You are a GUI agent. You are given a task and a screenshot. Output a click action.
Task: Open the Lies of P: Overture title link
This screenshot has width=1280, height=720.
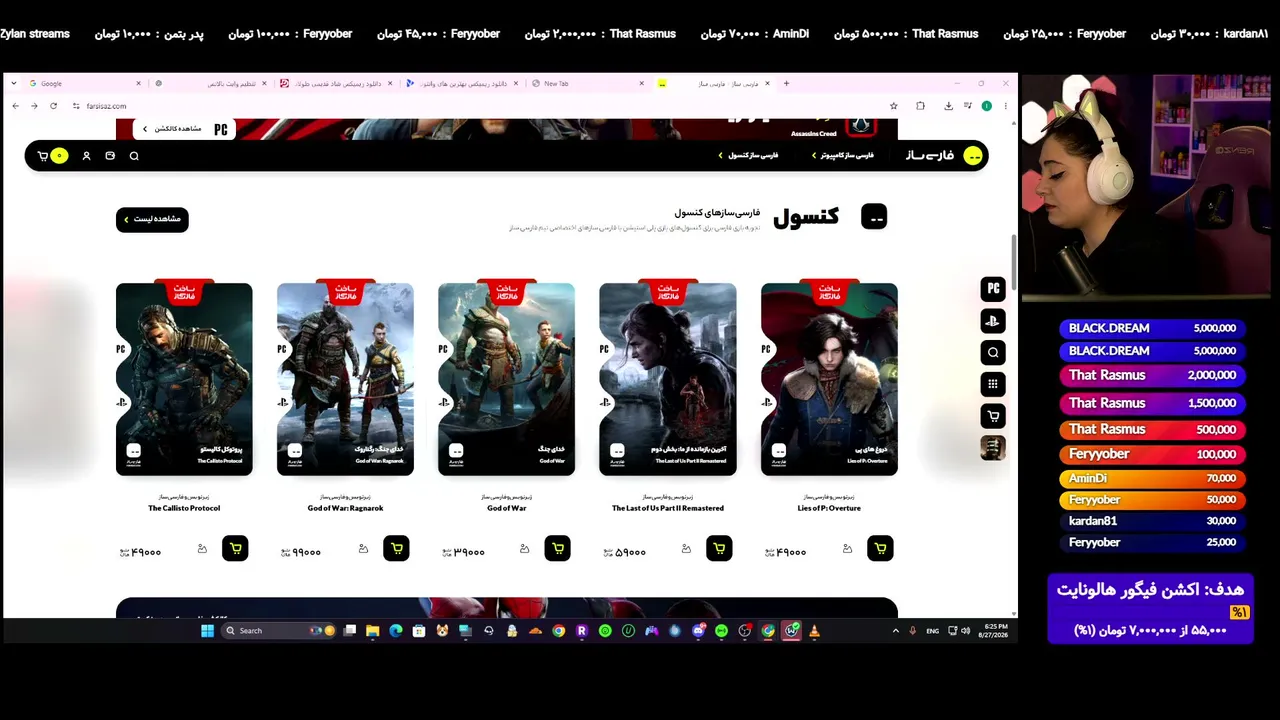[x=829, y=508]
